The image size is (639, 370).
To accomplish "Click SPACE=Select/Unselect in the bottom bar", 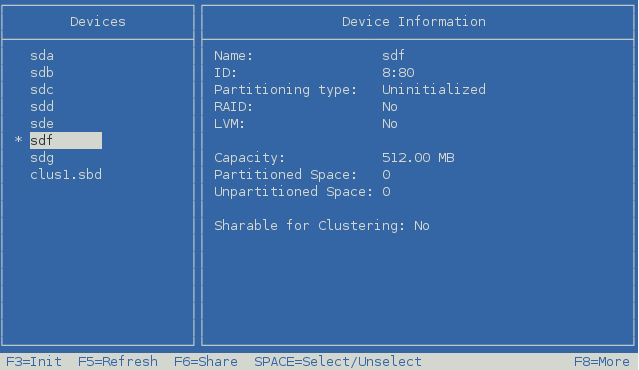I will pos(338,361).
